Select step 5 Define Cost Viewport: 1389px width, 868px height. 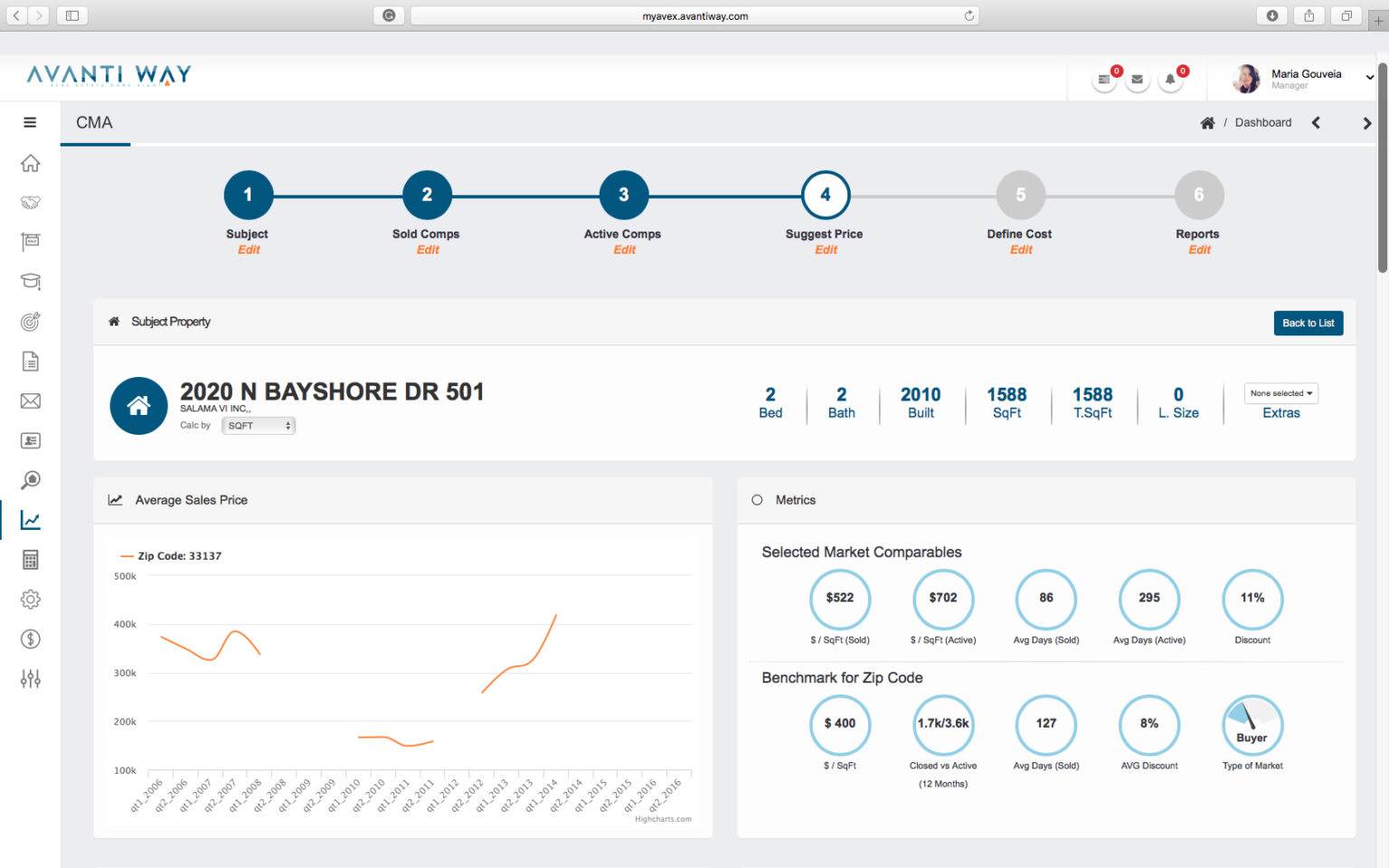point(1020,195)
